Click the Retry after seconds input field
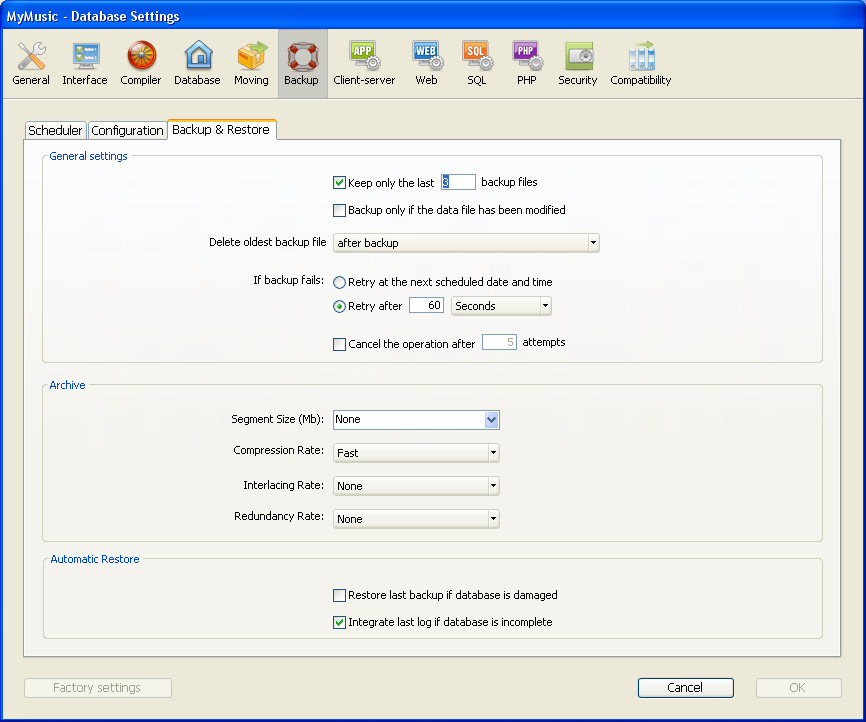The image size is (866, 722). (427, 306)
